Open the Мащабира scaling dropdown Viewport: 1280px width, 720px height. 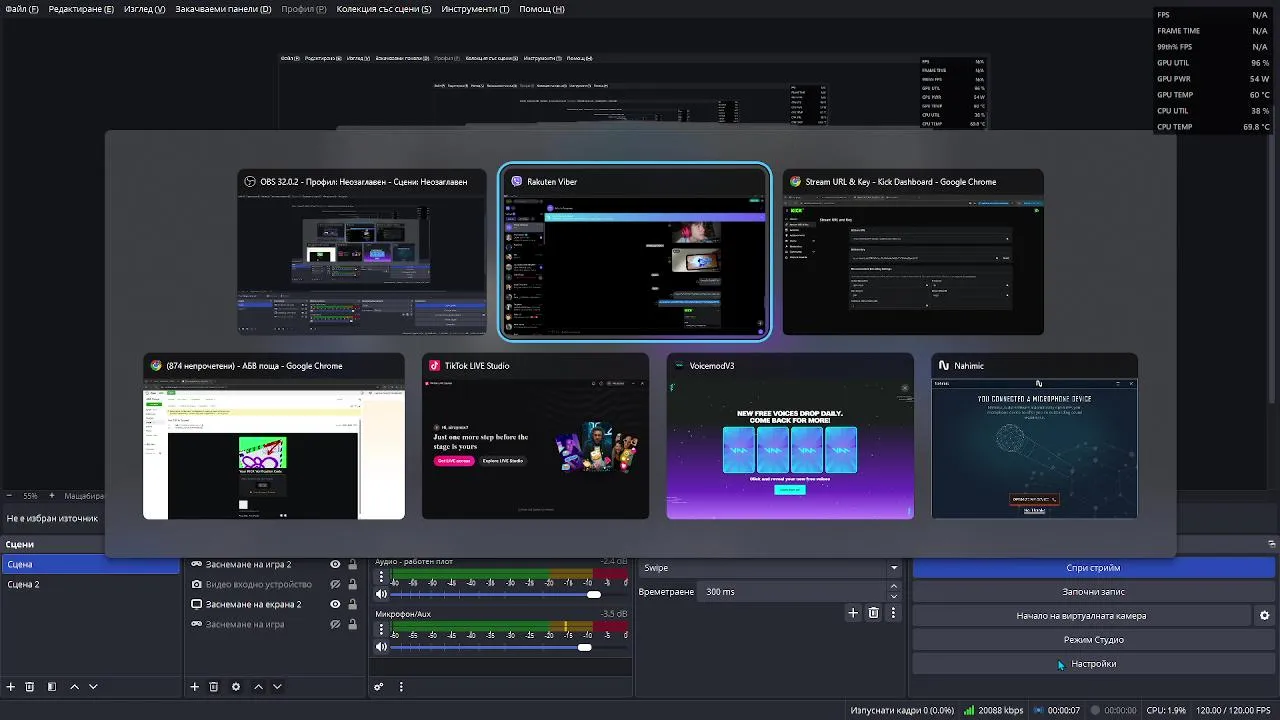click(84, 495)
